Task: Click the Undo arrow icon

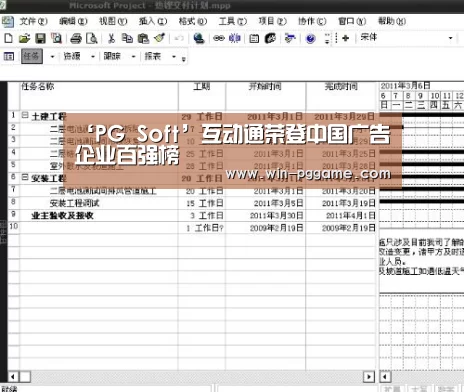Action: 179,38
